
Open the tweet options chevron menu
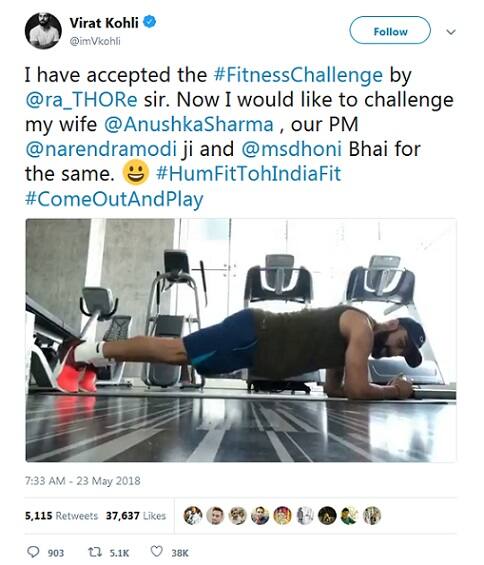pos(451,32)
